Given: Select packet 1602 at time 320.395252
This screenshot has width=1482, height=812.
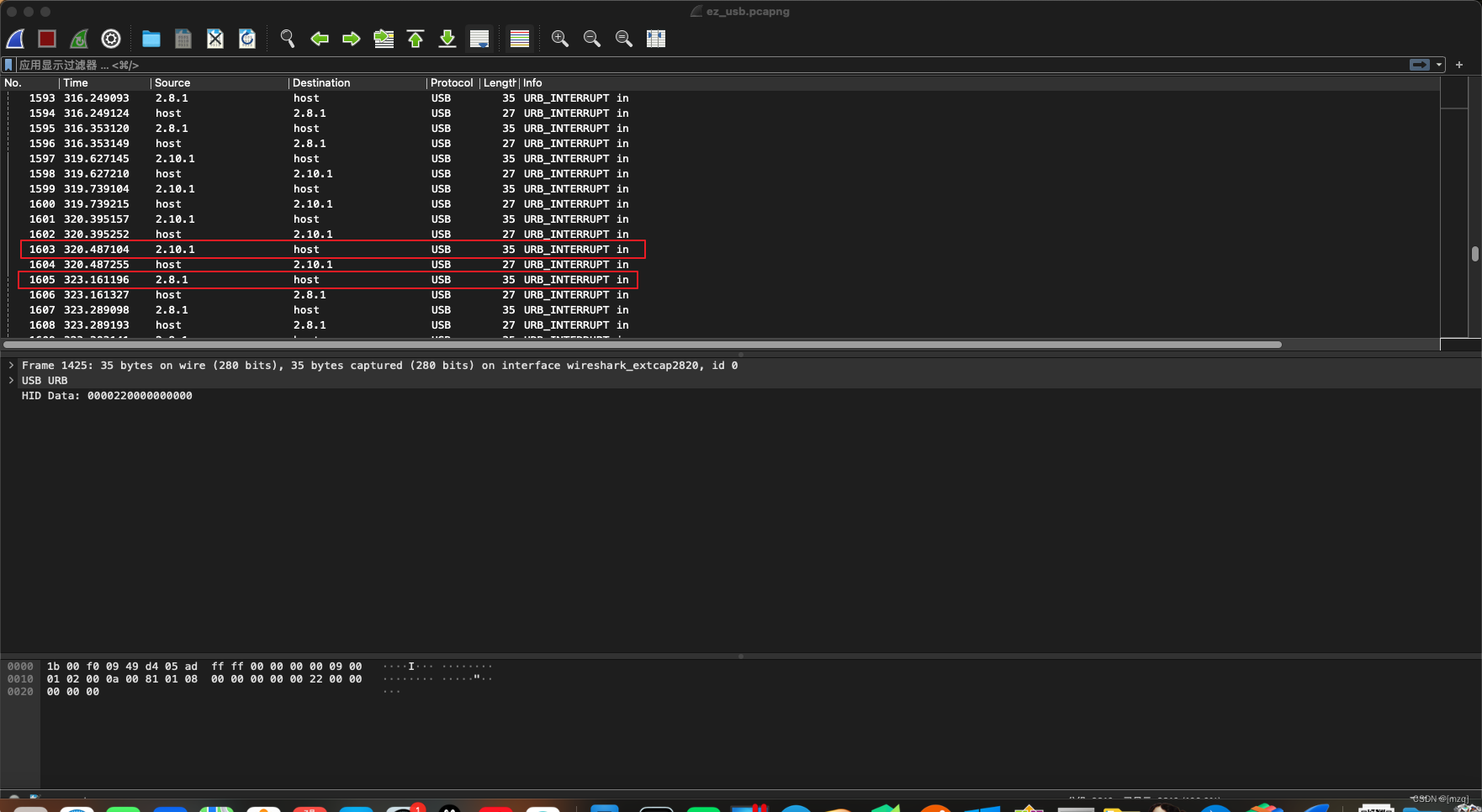Looking at the screenshot, I should click(x=720, y=235).
